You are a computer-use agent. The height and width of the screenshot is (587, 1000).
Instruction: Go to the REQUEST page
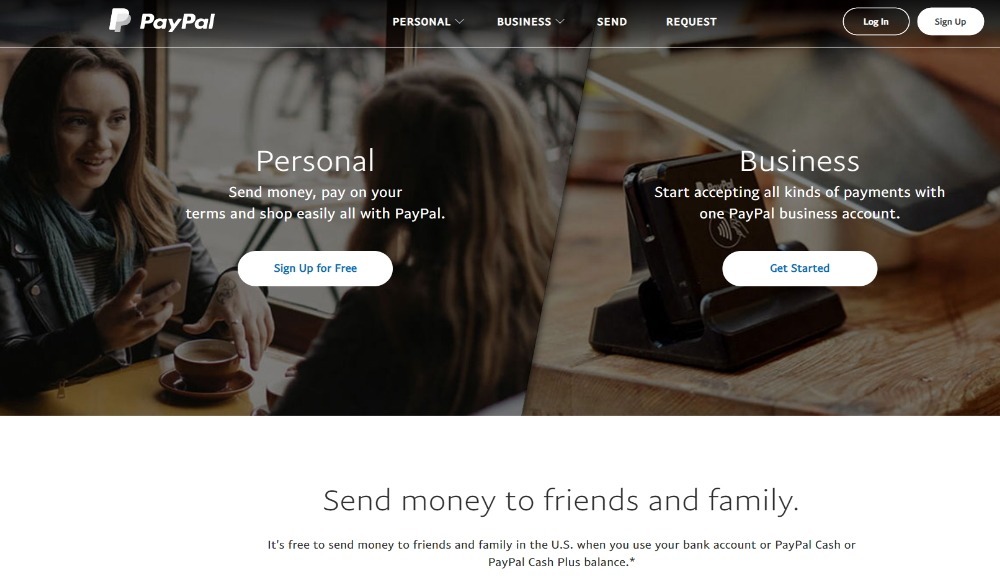pyautogui.click(x=691, y=22)
